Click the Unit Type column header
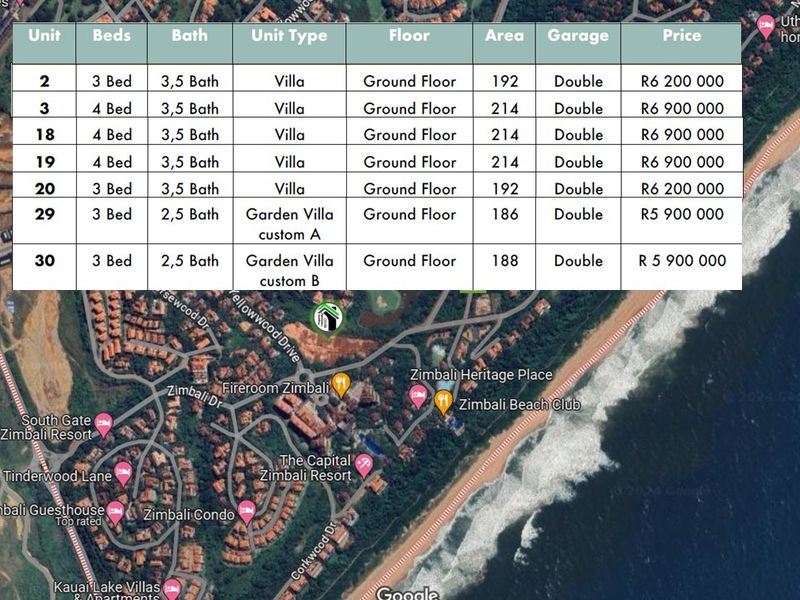Viewport: 800px width, 600px height. (289, 35)
